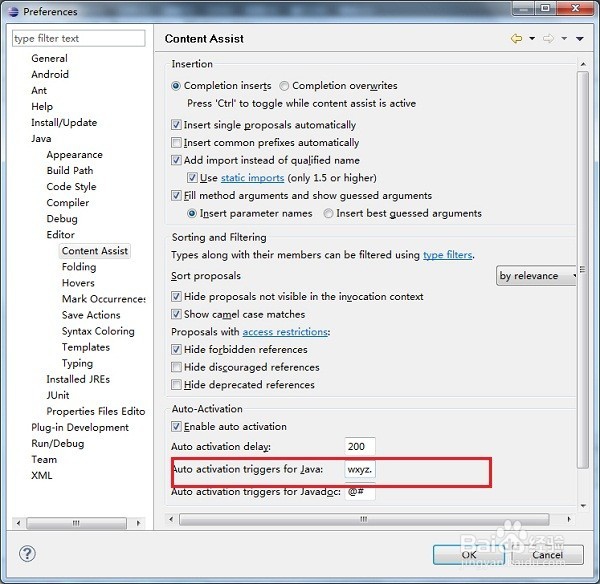Open the Sort proposals 'by relevance' dropdown
The image size is (600, 584).
pyautogui.click(x=536, y=276)
